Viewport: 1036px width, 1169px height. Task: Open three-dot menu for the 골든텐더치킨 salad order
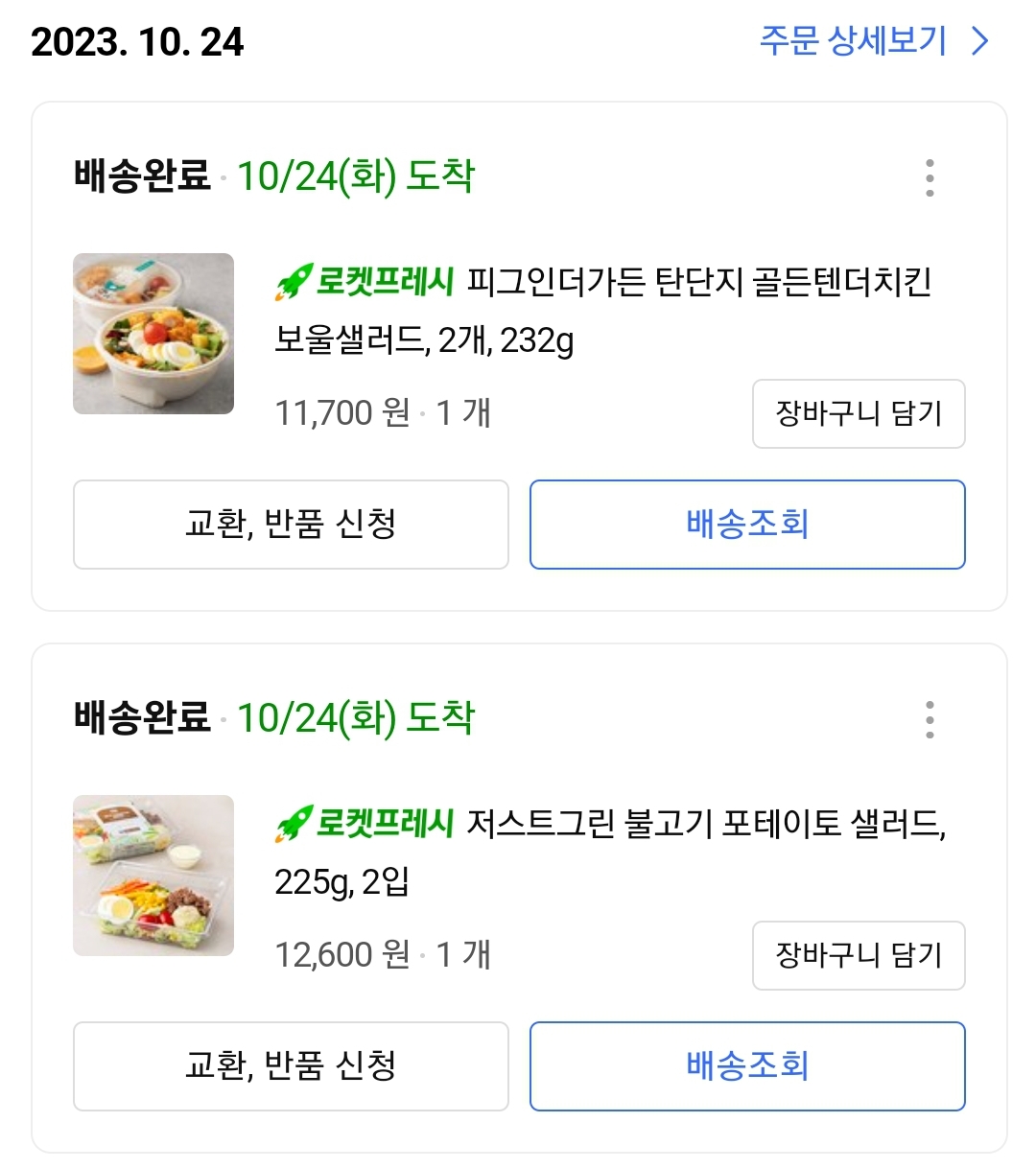(930, 178)
